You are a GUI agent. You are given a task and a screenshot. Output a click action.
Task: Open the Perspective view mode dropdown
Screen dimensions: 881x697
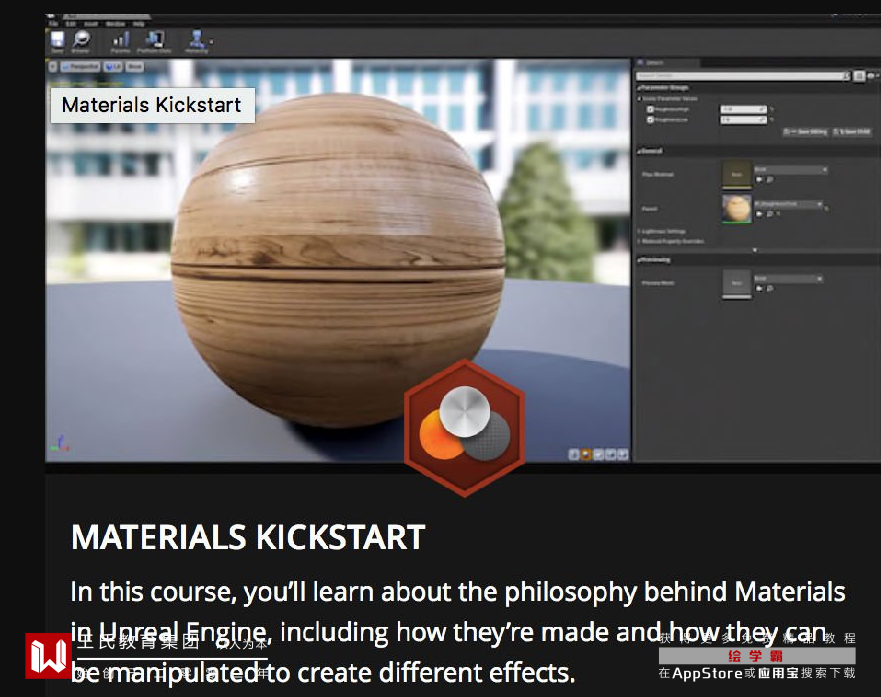pyautogui.click(x=80, y=67)
